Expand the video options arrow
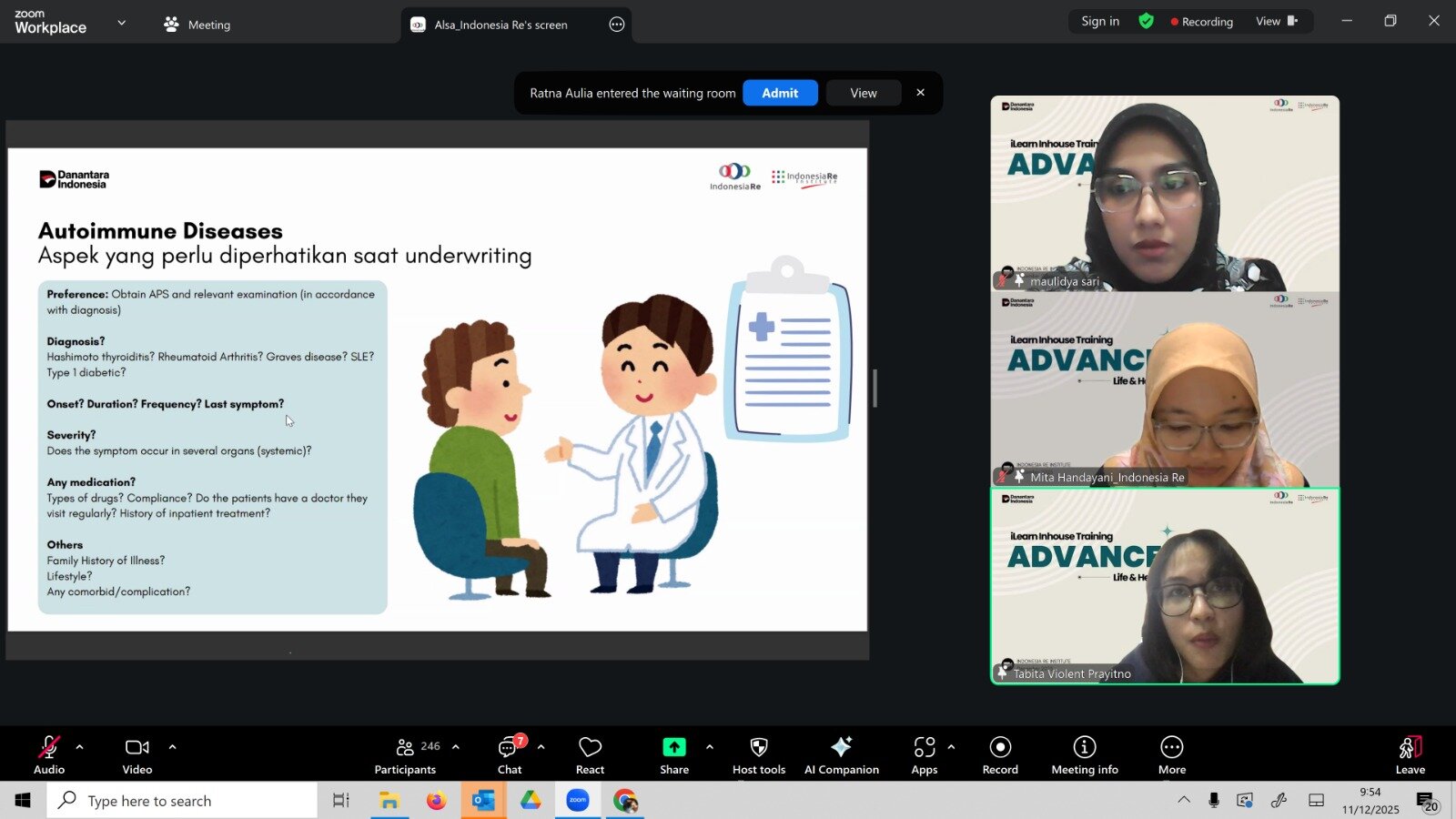Viewport: 1456px width, 819px height. [172, 747]
